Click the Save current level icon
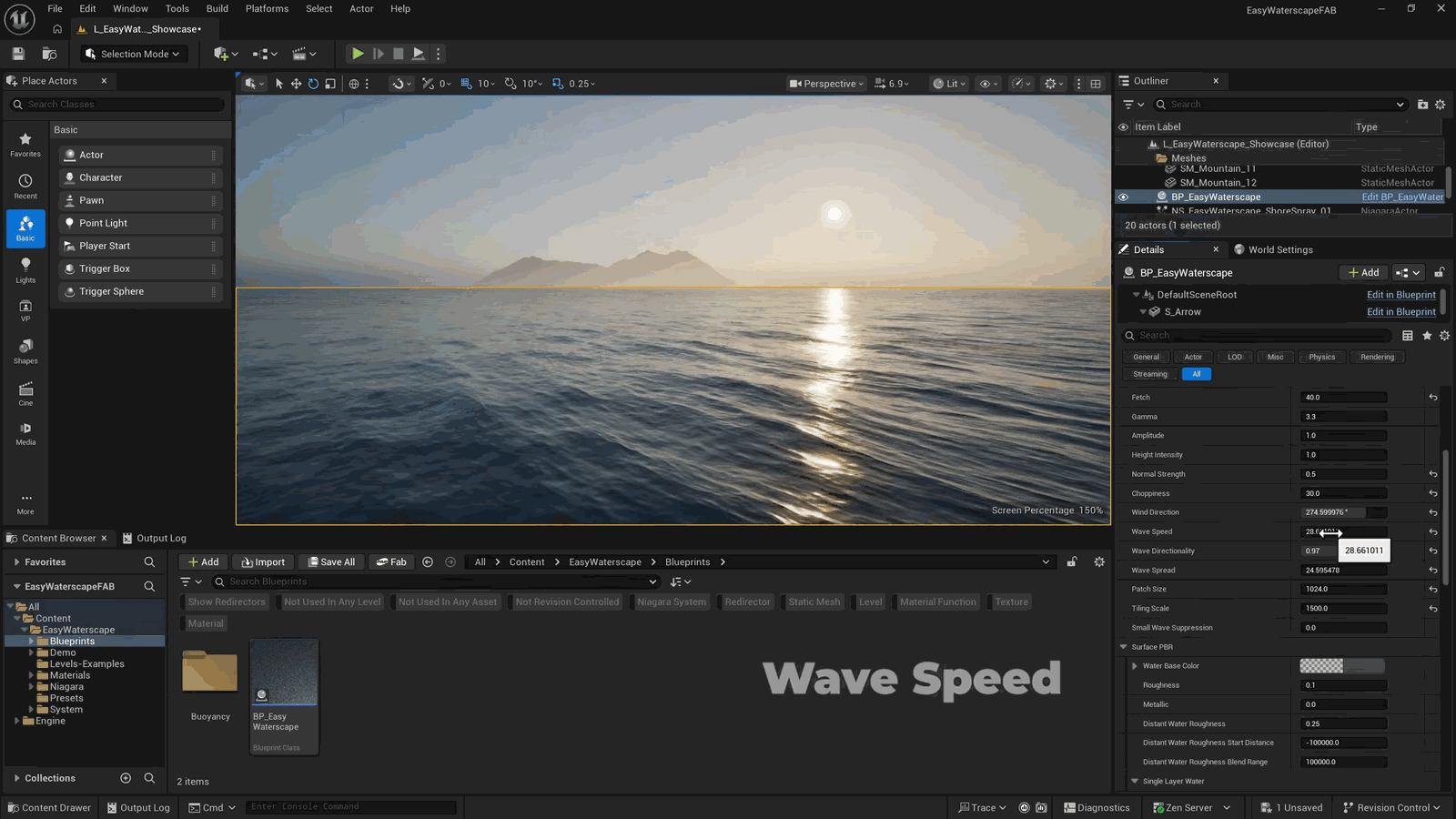The height and width of the screenshot is (819, 1456). tap(18, 54)
